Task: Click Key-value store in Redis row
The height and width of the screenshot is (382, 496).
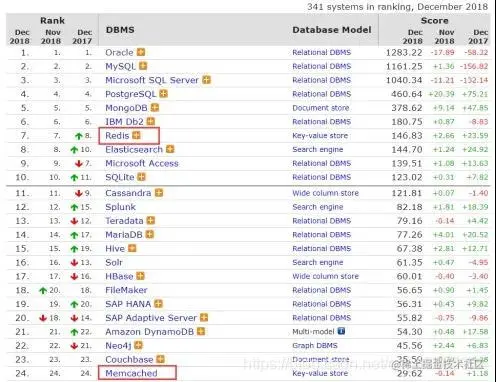Action: point(320,136)
